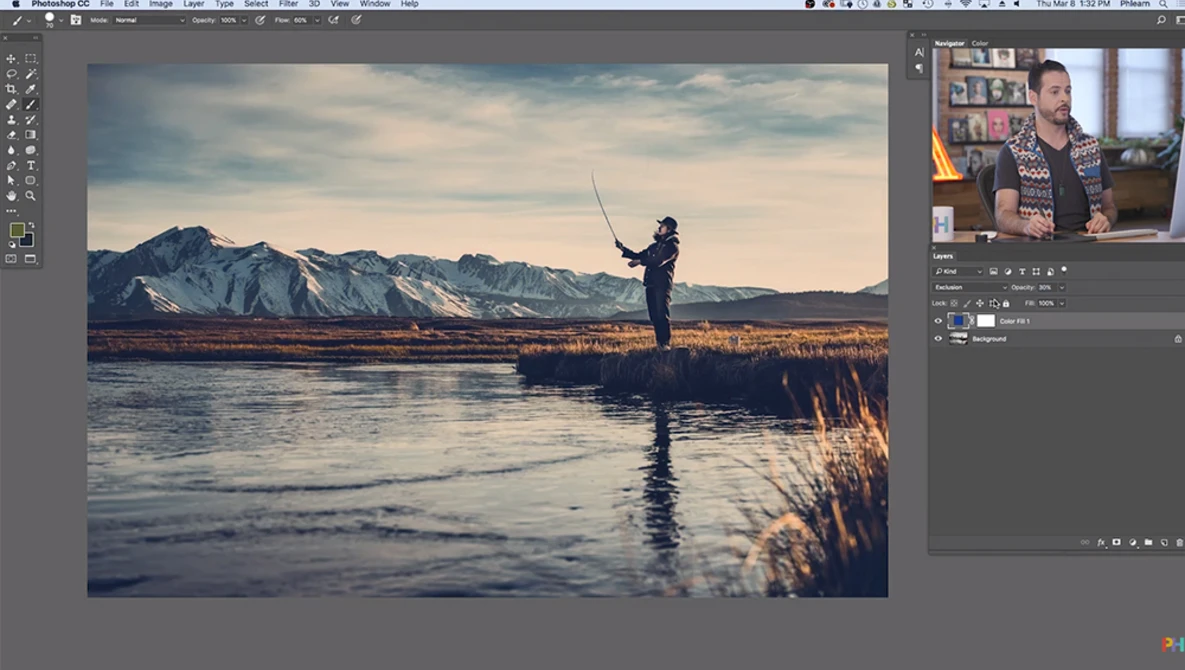1185x670 pixels.
Task: Turn layer filtering on or off
Action: point(1064,270)
